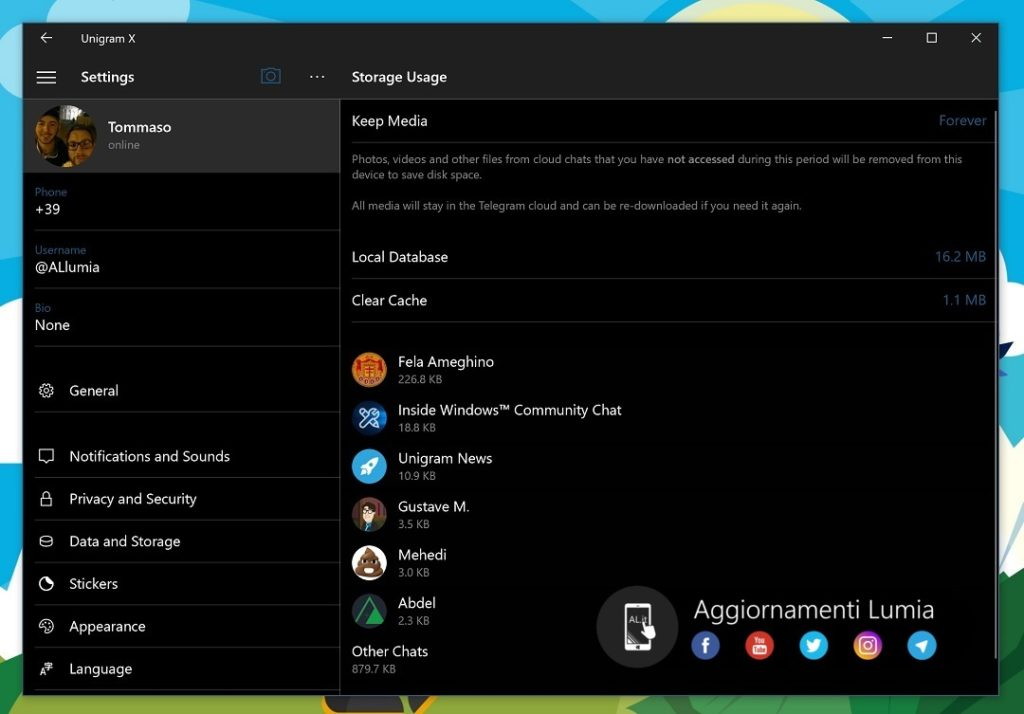1024x714 pixels.
Task: Click the Data and Storage disk icon
Action: pyautogui.click(x=46, y=541)
